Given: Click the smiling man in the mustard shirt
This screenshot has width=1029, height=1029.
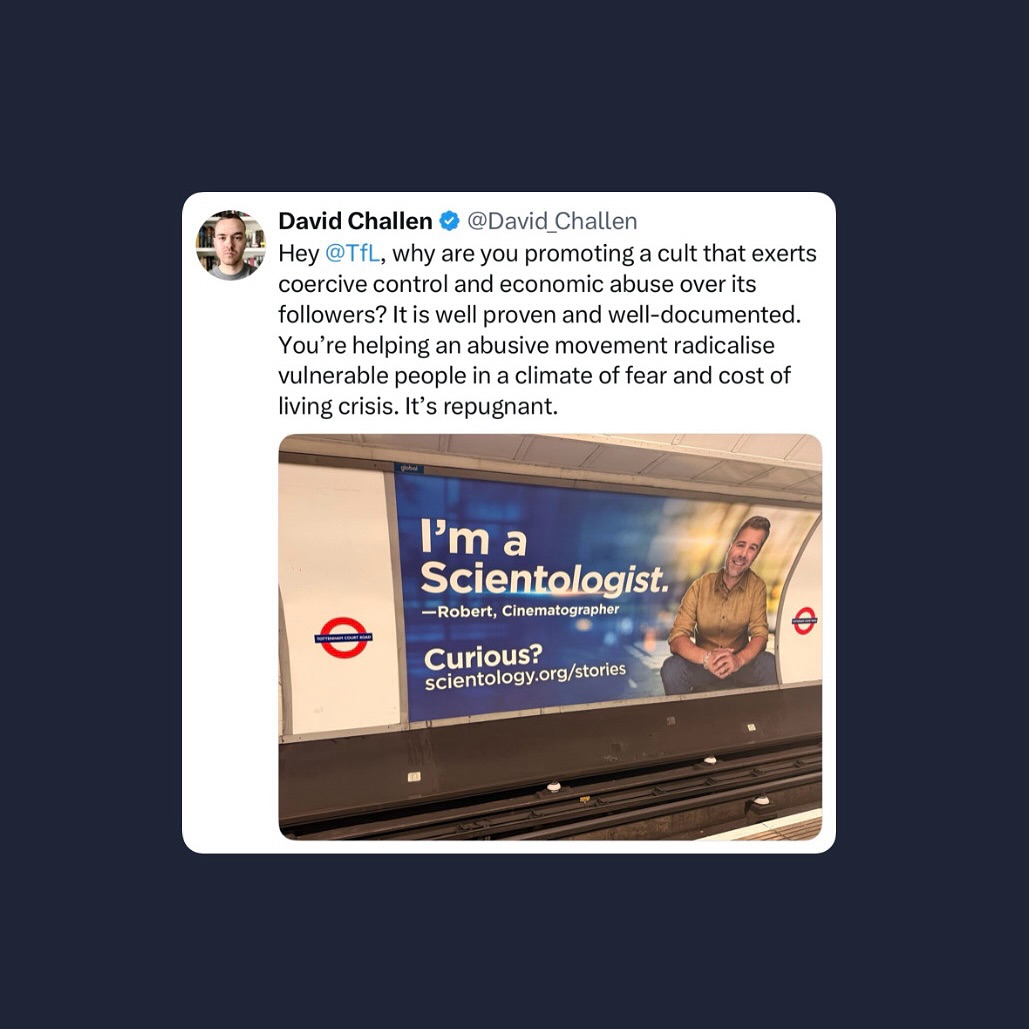Looking at the screenshot, I should 722,607.
